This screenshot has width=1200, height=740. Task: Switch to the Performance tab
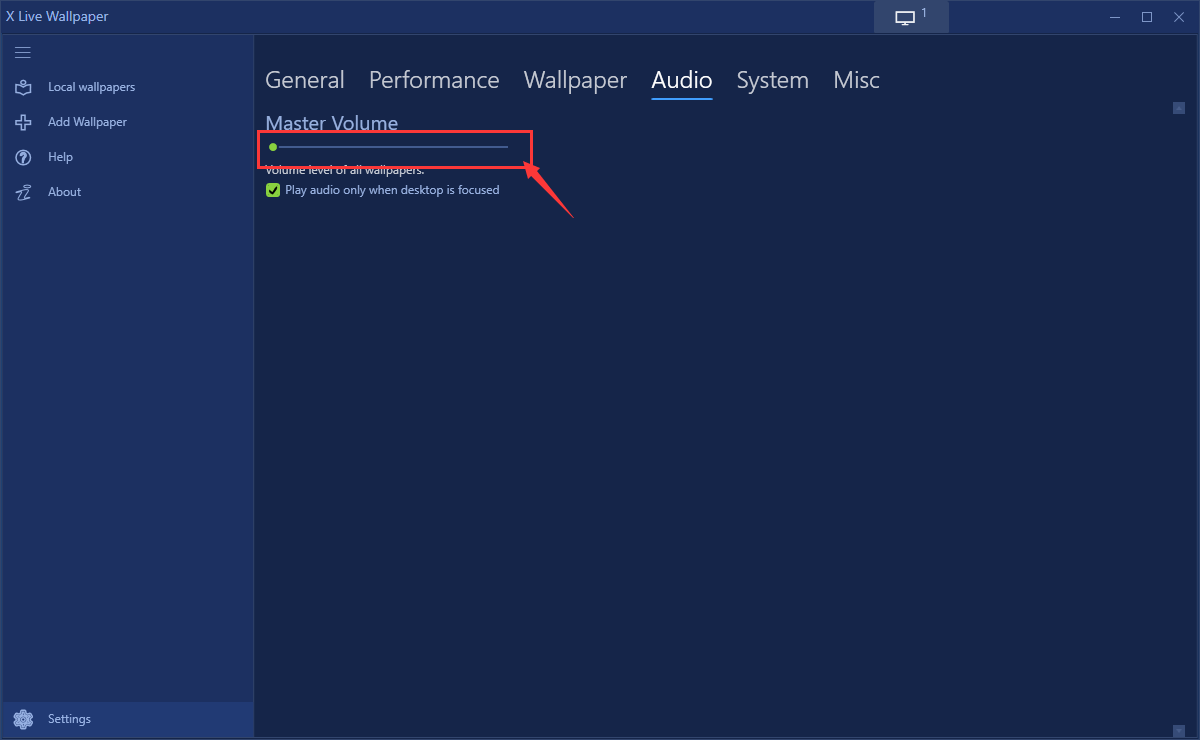[x=434, y=80]
